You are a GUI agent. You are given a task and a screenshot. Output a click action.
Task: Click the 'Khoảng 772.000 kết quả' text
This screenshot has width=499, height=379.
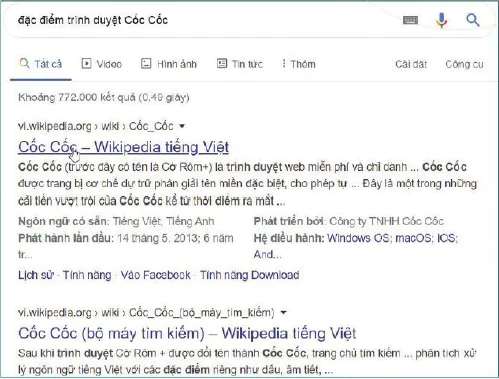pyautogui.click(x=77, y=97)
